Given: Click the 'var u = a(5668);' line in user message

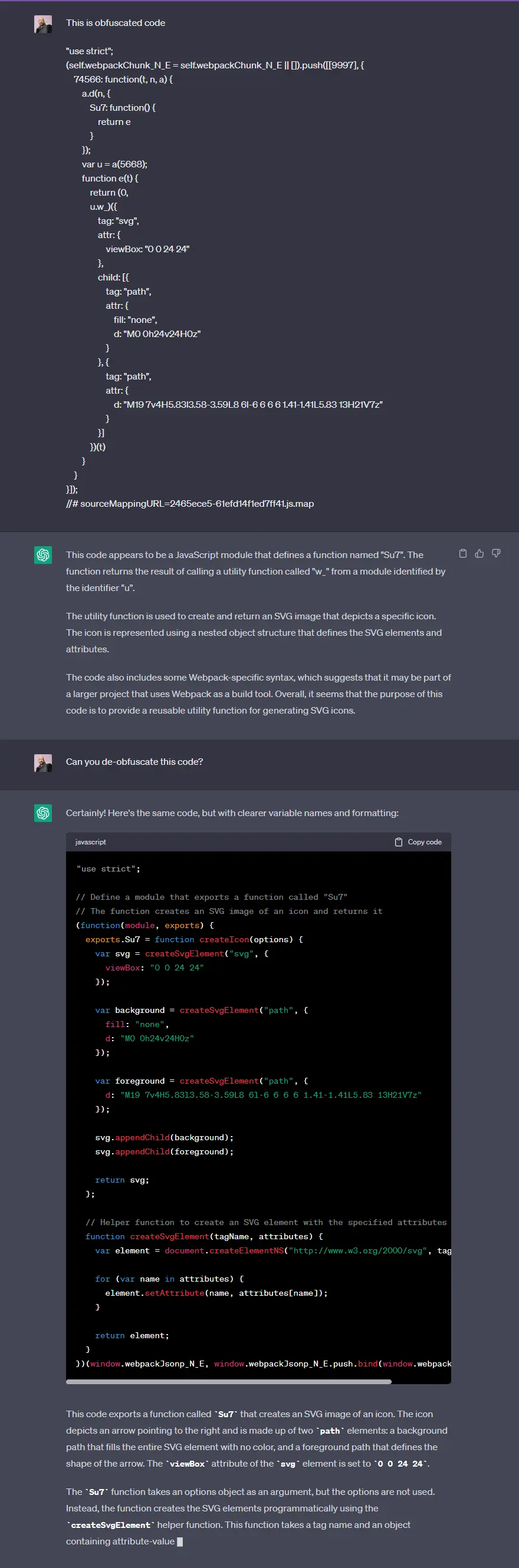Looking at the screenshot, I should pyautogui.click(x=114, y=164).
